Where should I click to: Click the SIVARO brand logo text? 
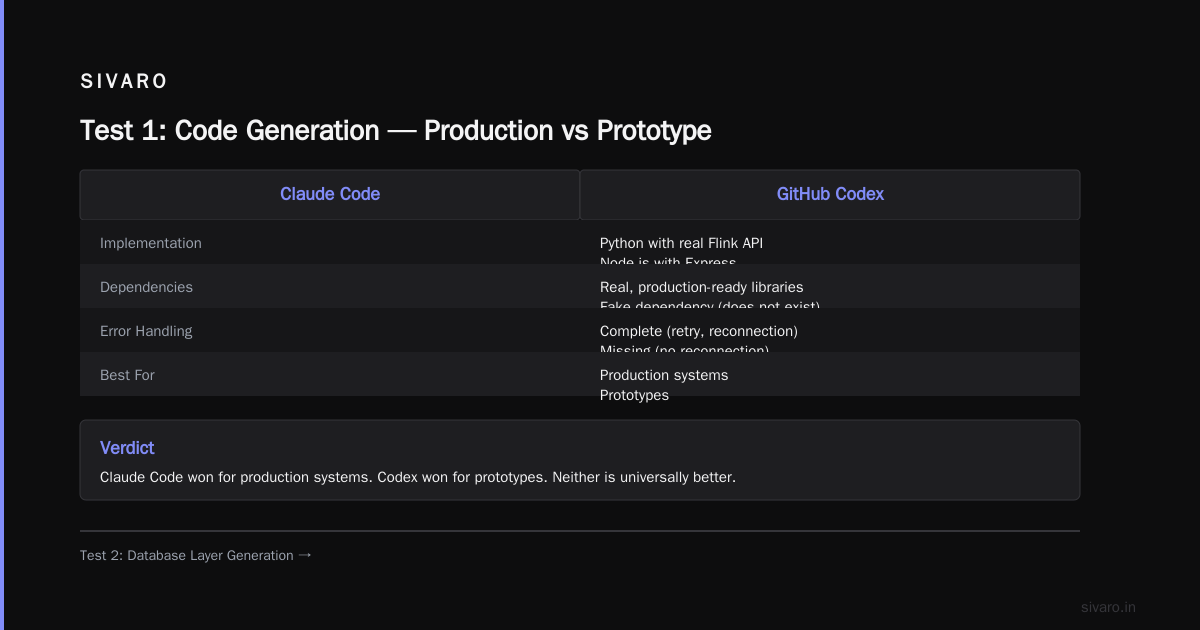(124, 81)
